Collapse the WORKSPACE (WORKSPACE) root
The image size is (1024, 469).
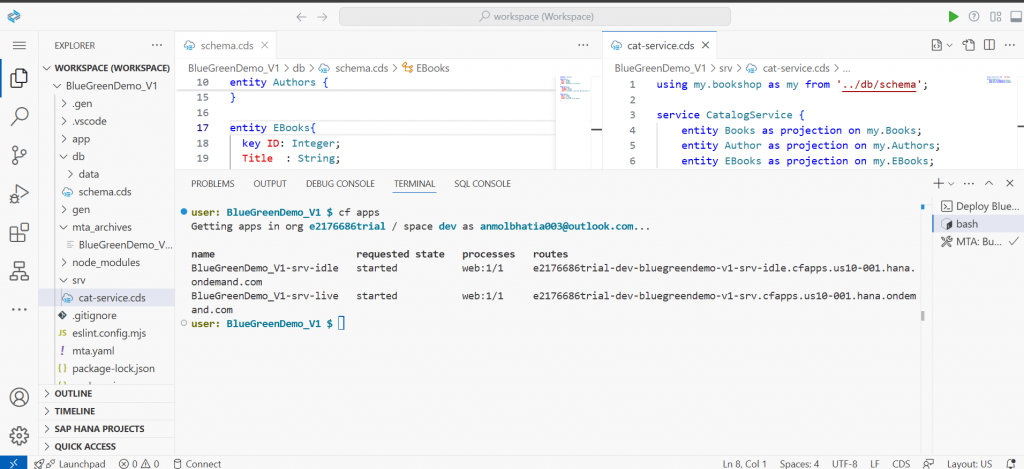pyautogui.click(x=107, y=68)
